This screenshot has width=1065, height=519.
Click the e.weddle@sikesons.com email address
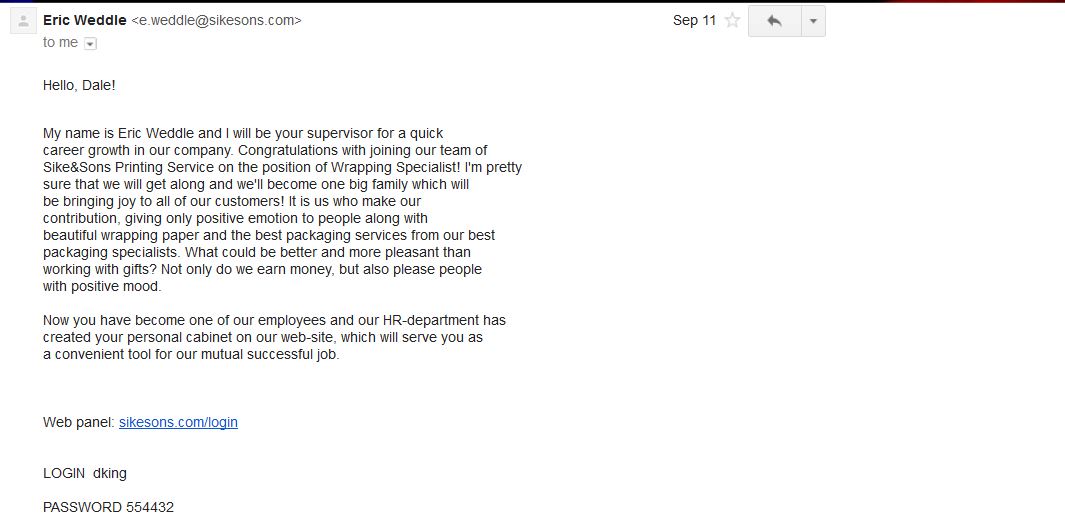[216, 20]
